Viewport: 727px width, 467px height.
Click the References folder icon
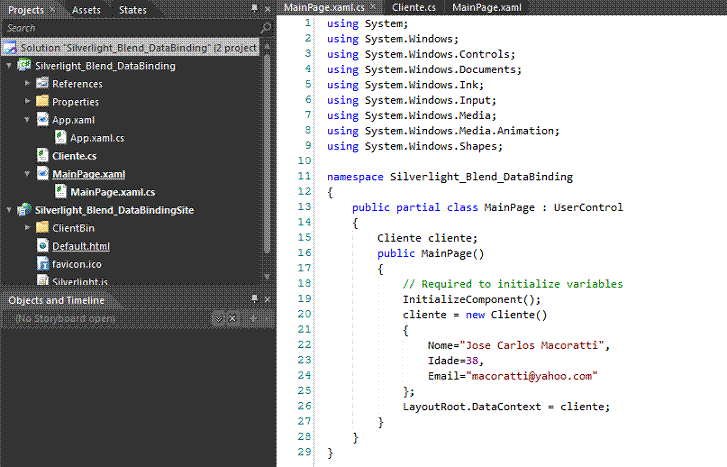click(42, 83)
